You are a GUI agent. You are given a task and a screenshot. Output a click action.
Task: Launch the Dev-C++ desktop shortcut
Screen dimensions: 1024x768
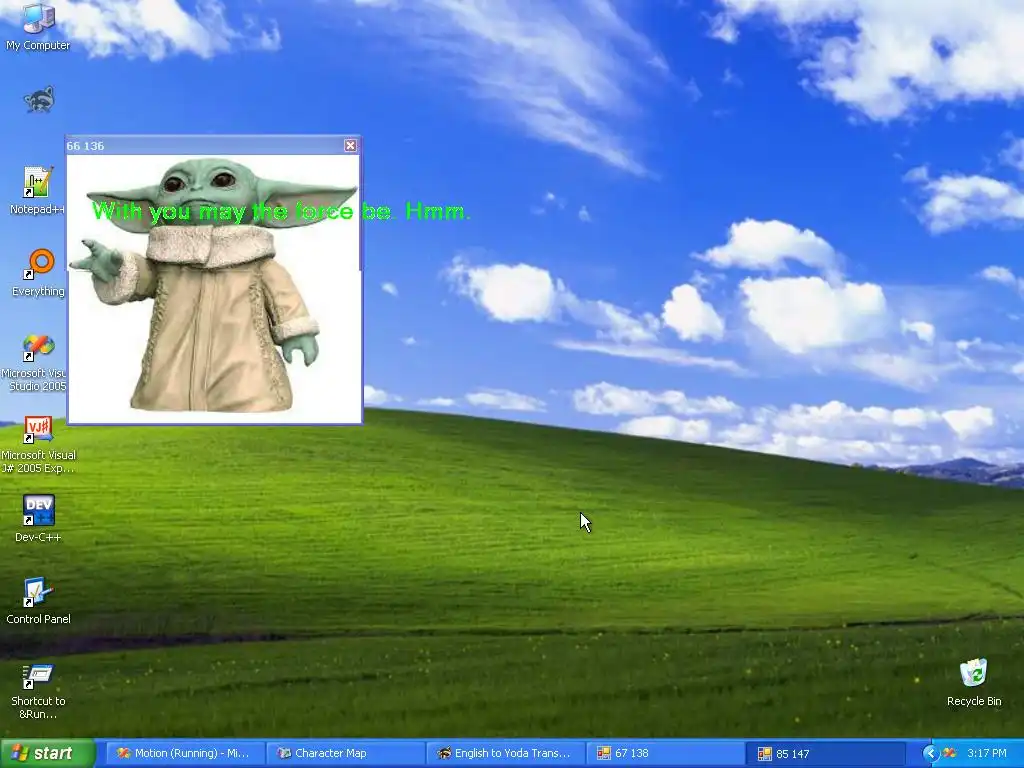click(x=38, y=519)
